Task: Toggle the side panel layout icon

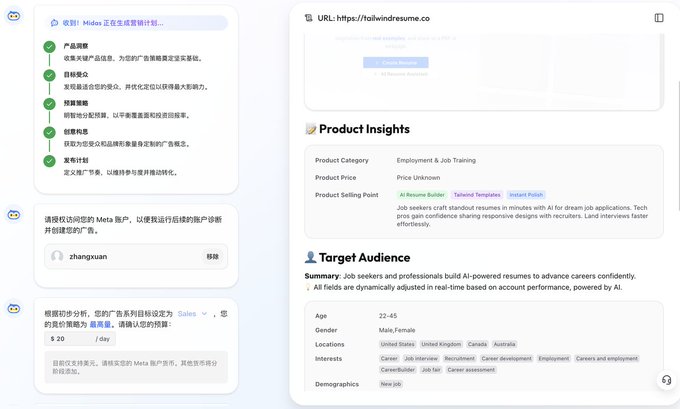Action: pyautogui.click(x=659, y=18)
